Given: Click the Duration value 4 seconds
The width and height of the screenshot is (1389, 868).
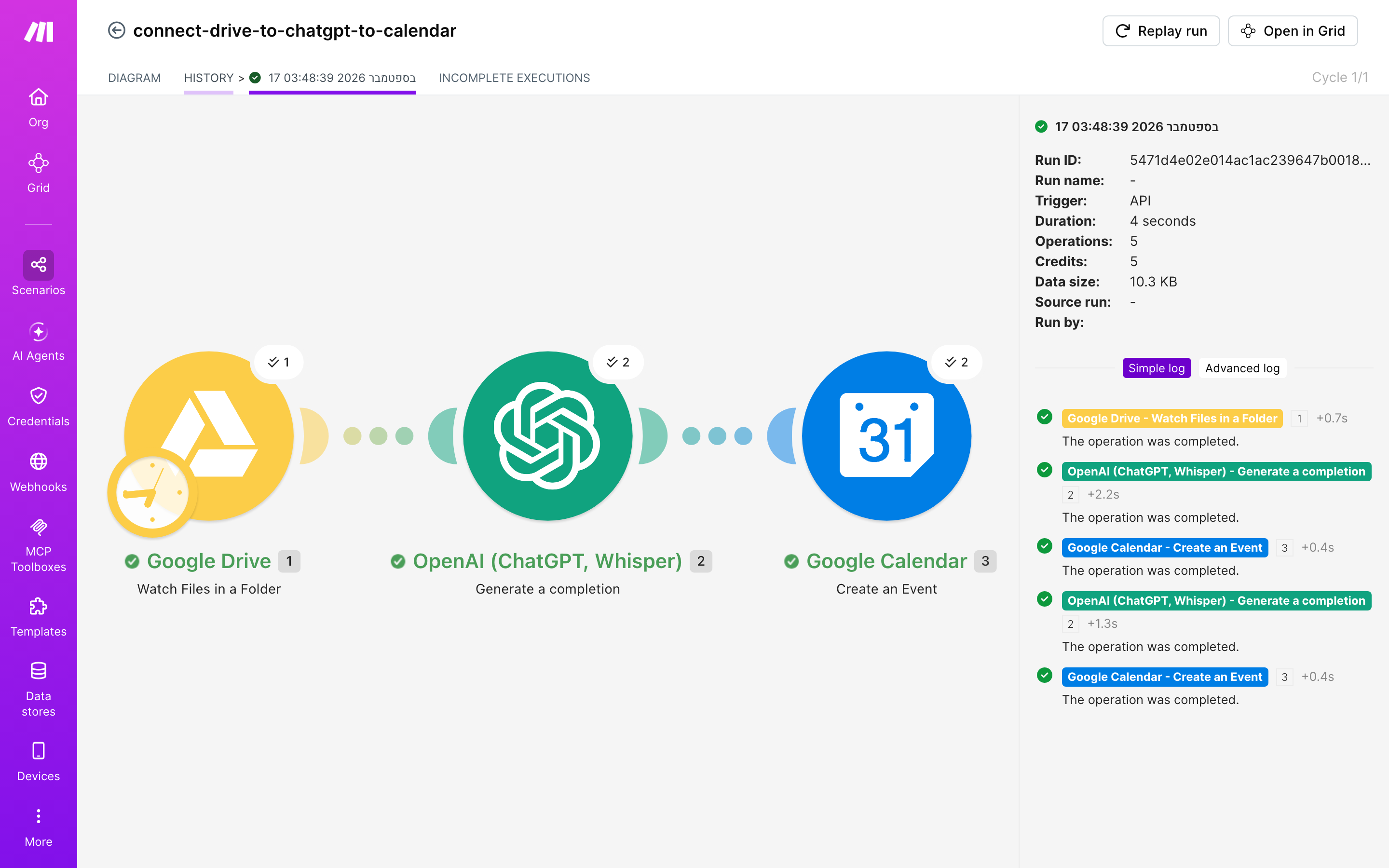Looking at the screenshot, I should tap(1162, 220).
